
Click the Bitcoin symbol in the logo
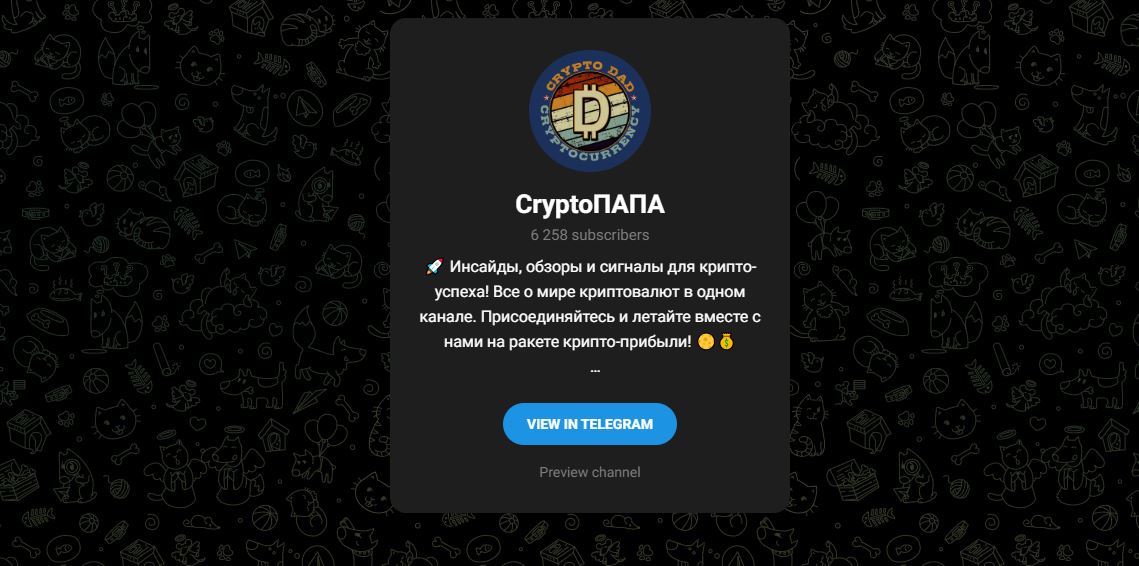click(590, 112)
